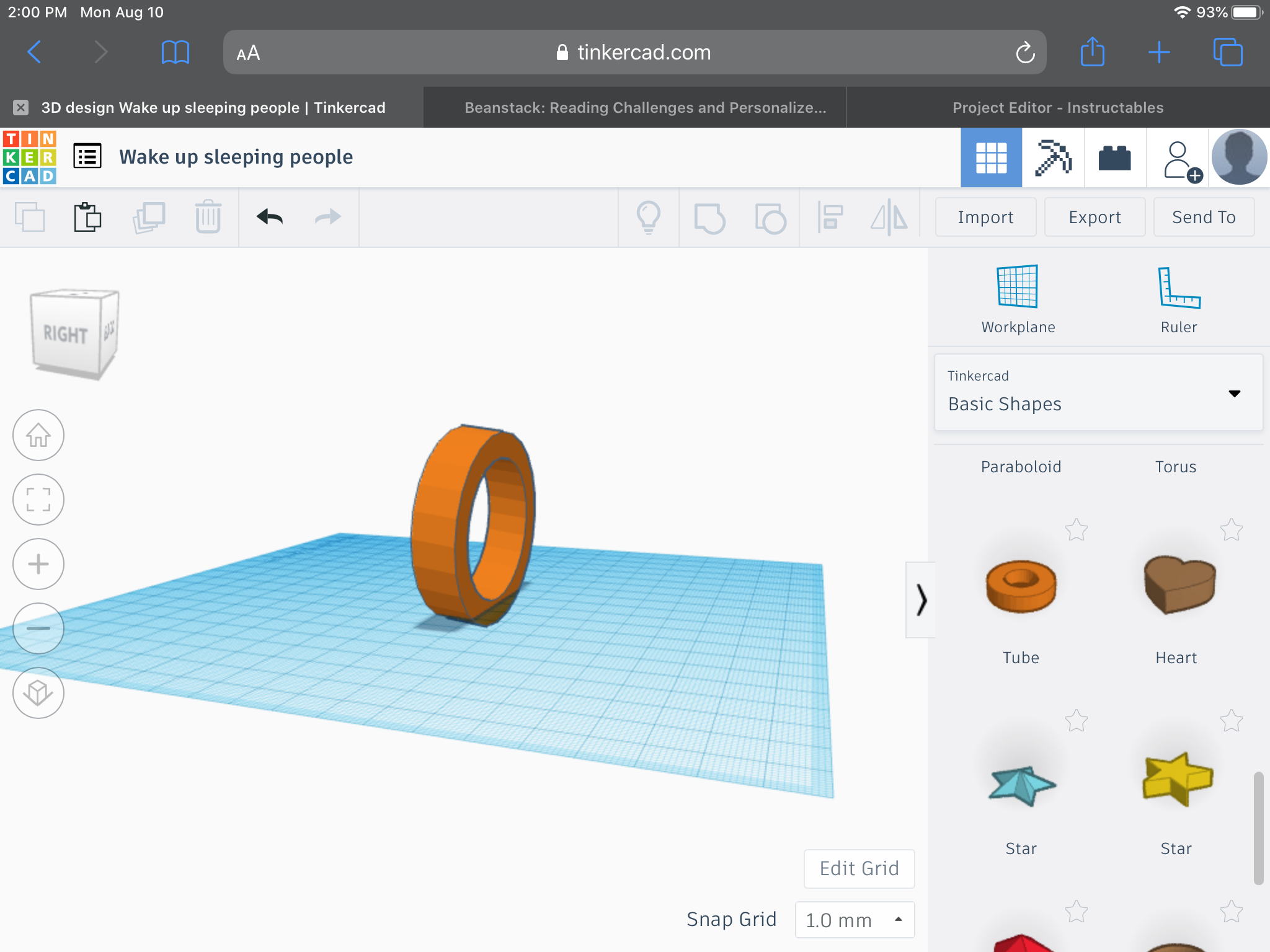The height and width of the screenshot is (952, 1270).
Task: Toggle orthographic perspective cube icon
Action: coord(38,693)
